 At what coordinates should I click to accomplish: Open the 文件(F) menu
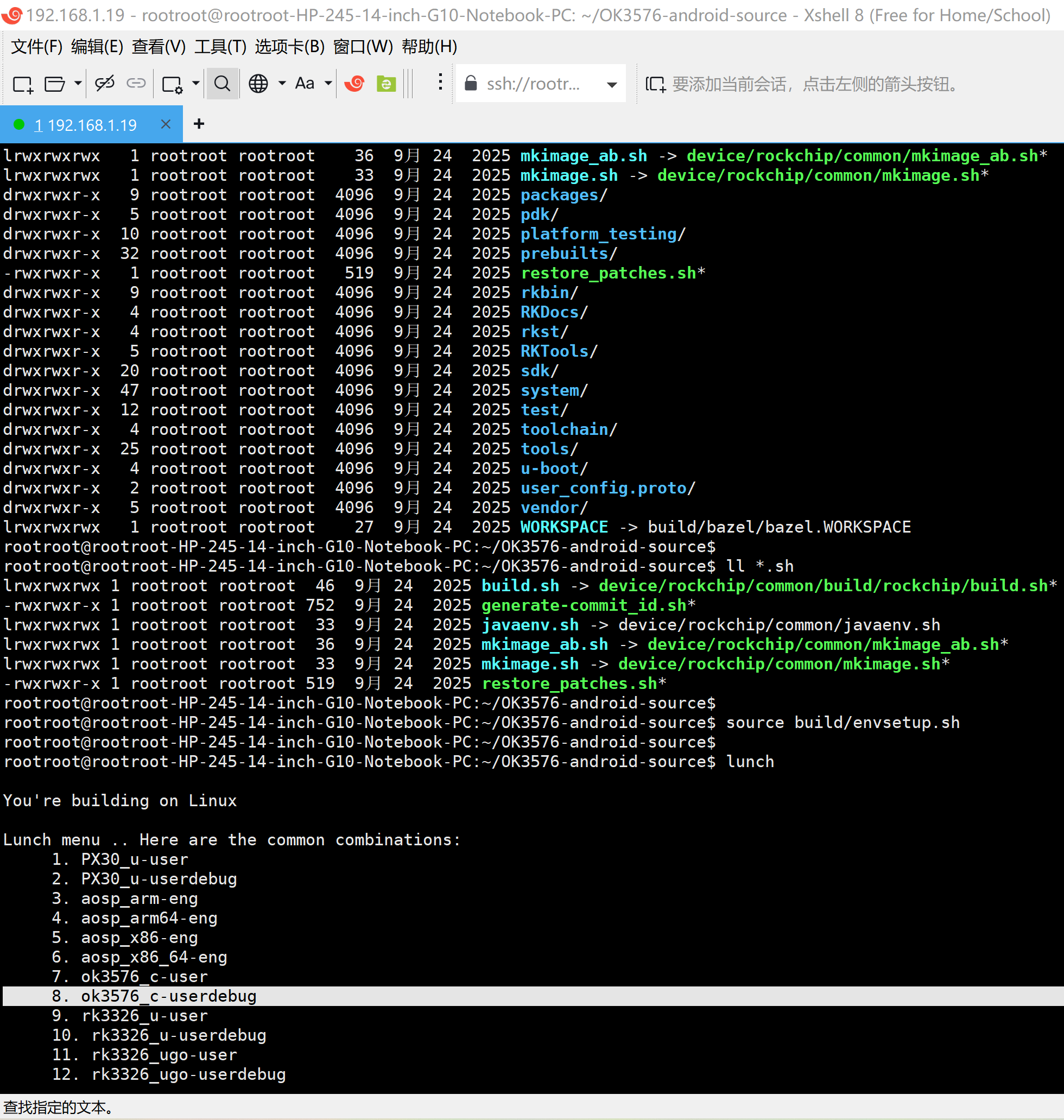(37, 47)
